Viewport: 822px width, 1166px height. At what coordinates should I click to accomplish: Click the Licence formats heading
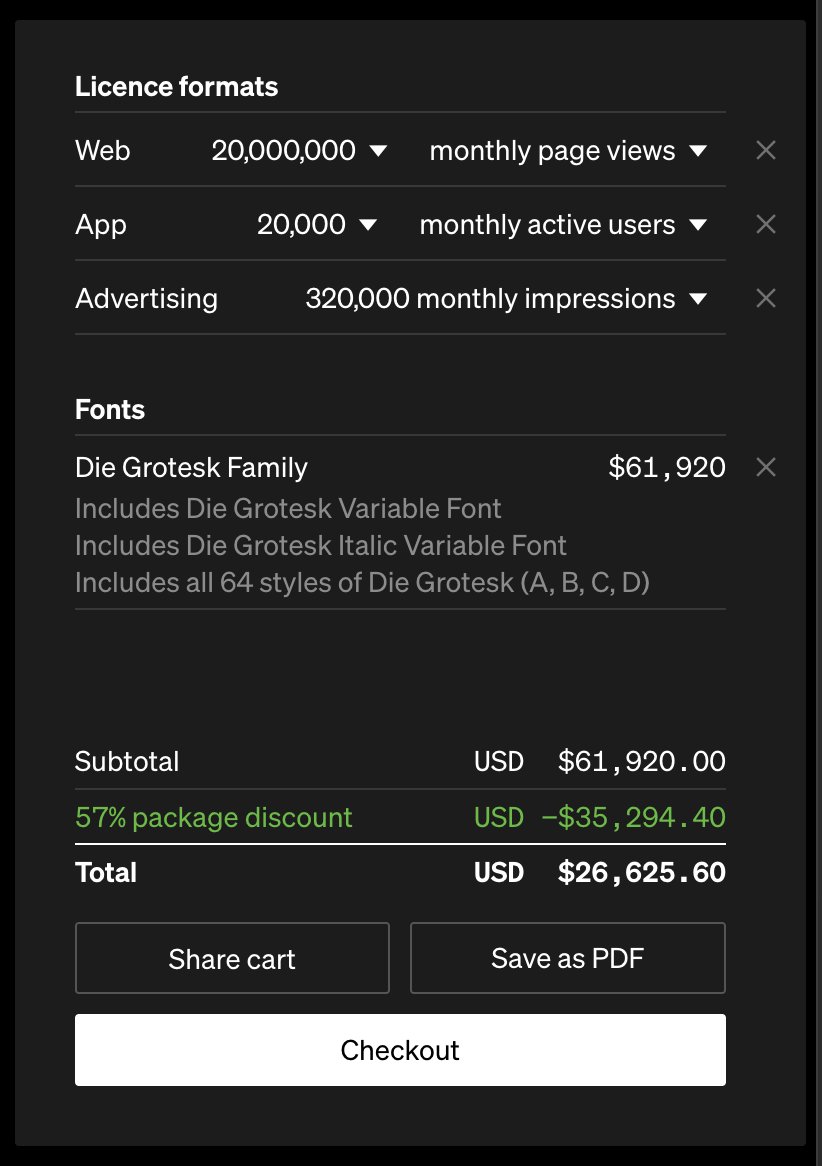(x=176, y=87)
